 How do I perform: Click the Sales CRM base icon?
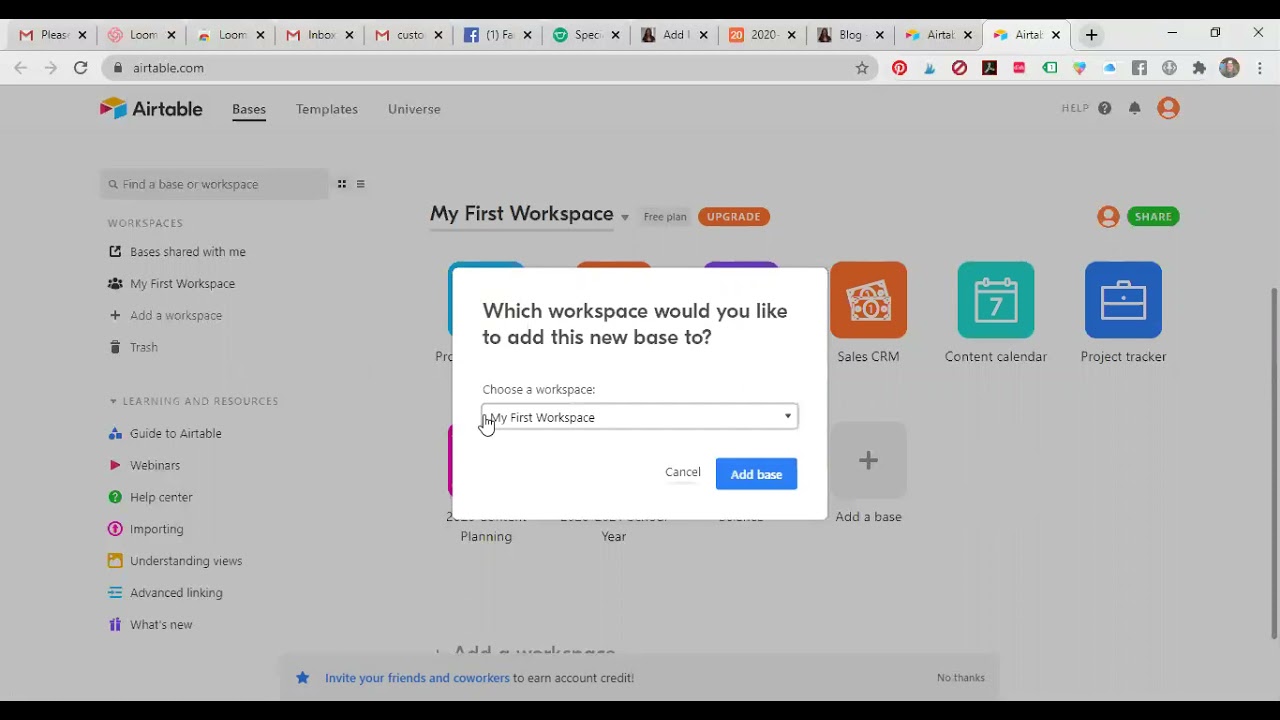click(868, 300)
